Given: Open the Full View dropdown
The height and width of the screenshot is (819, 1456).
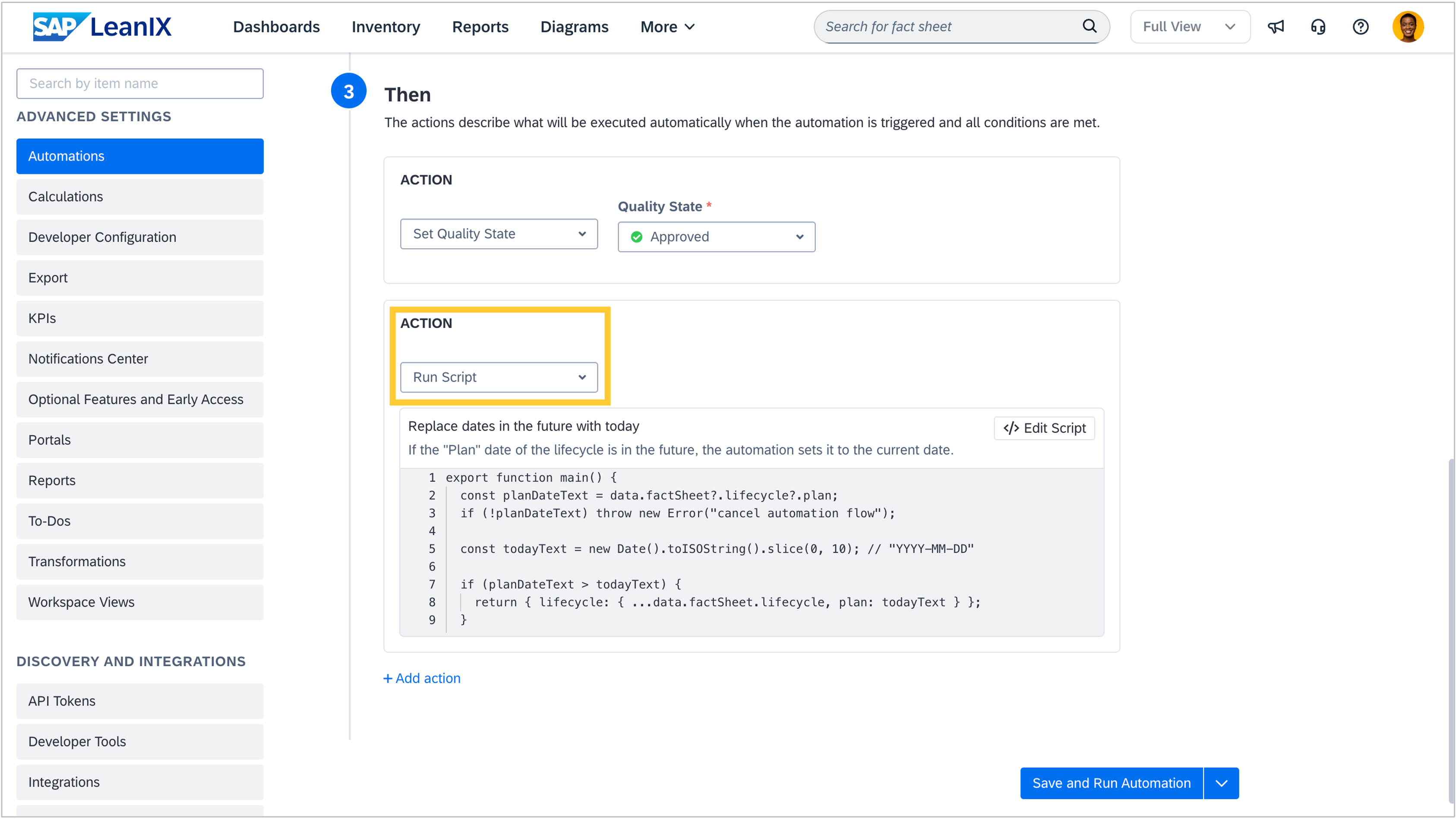Looking at the screenshot, I should click(x=1190, y=27).
